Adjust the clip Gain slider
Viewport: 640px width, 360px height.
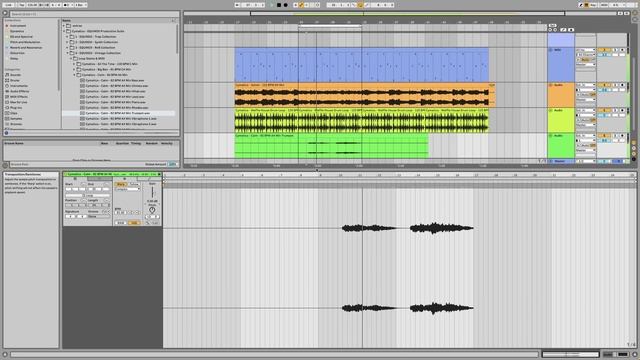(x=152, y=192)
